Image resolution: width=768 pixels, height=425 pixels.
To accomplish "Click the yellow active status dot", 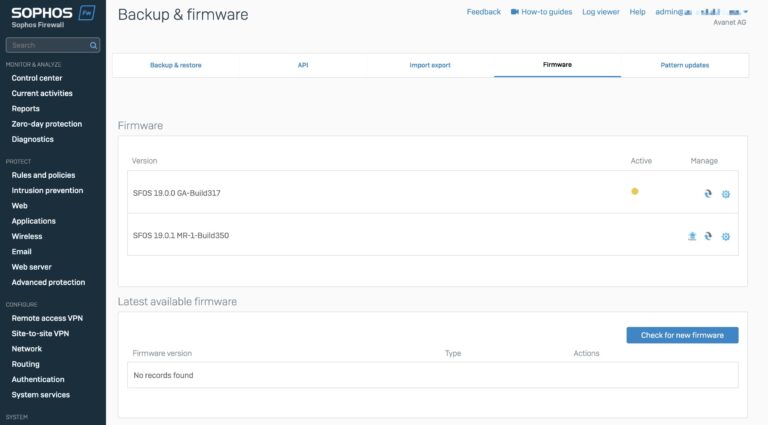I will (x=635, y=191).
